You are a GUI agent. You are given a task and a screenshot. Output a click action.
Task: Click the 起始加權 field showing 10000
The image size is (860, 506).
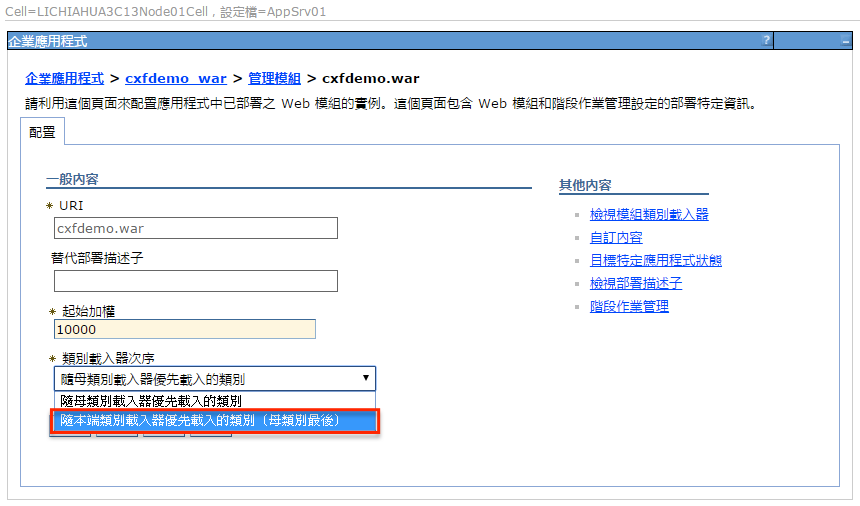[x=185, y=330]
